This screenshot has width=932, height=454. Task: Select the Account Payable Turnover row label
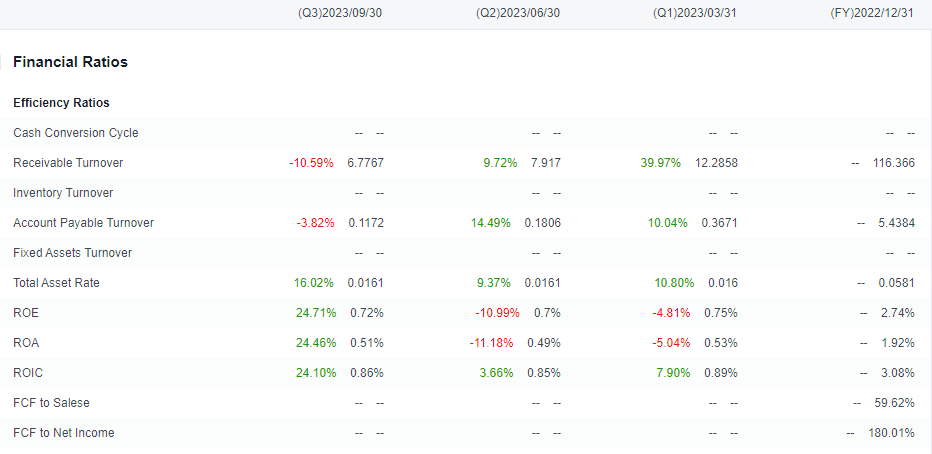(83, 223)
